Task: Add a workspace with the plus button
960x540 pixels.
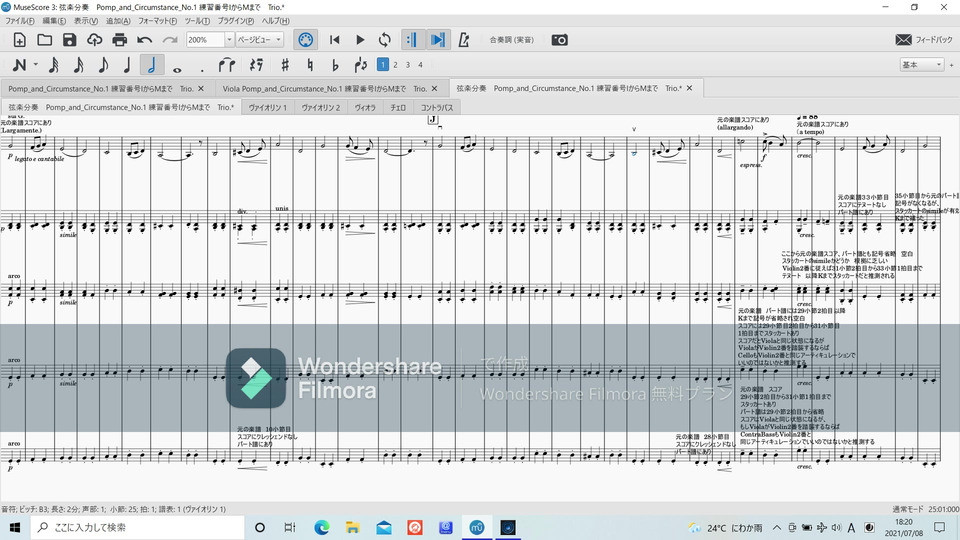Action: click(x=951, y=64)
